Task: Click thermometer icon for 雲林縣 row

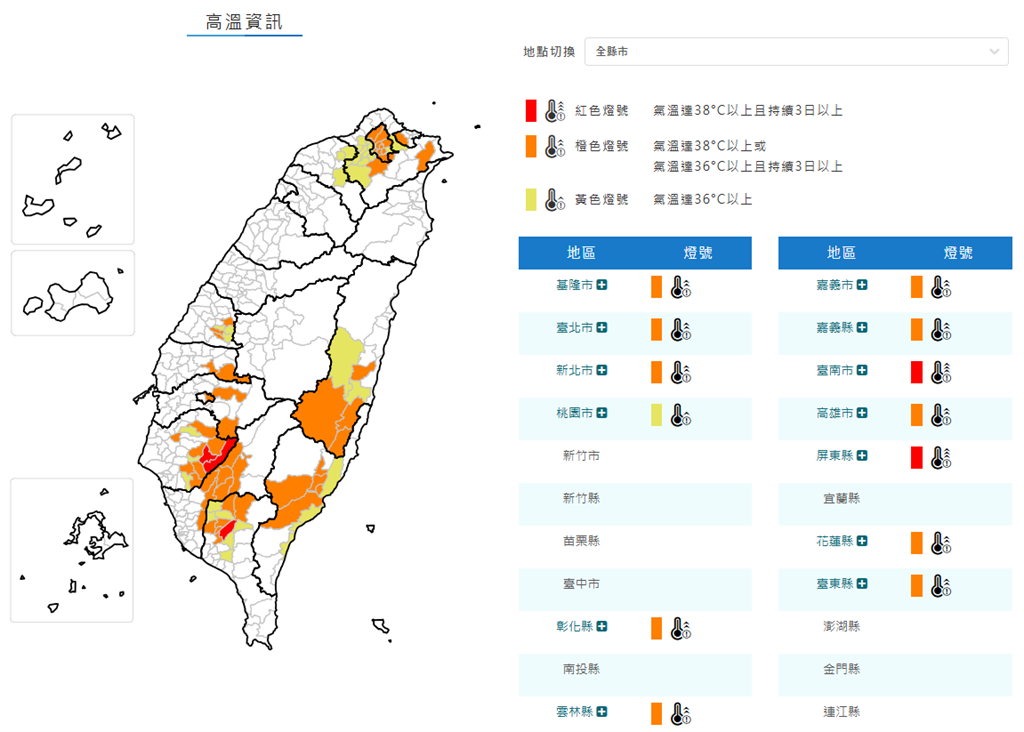Action: (680, 714)
